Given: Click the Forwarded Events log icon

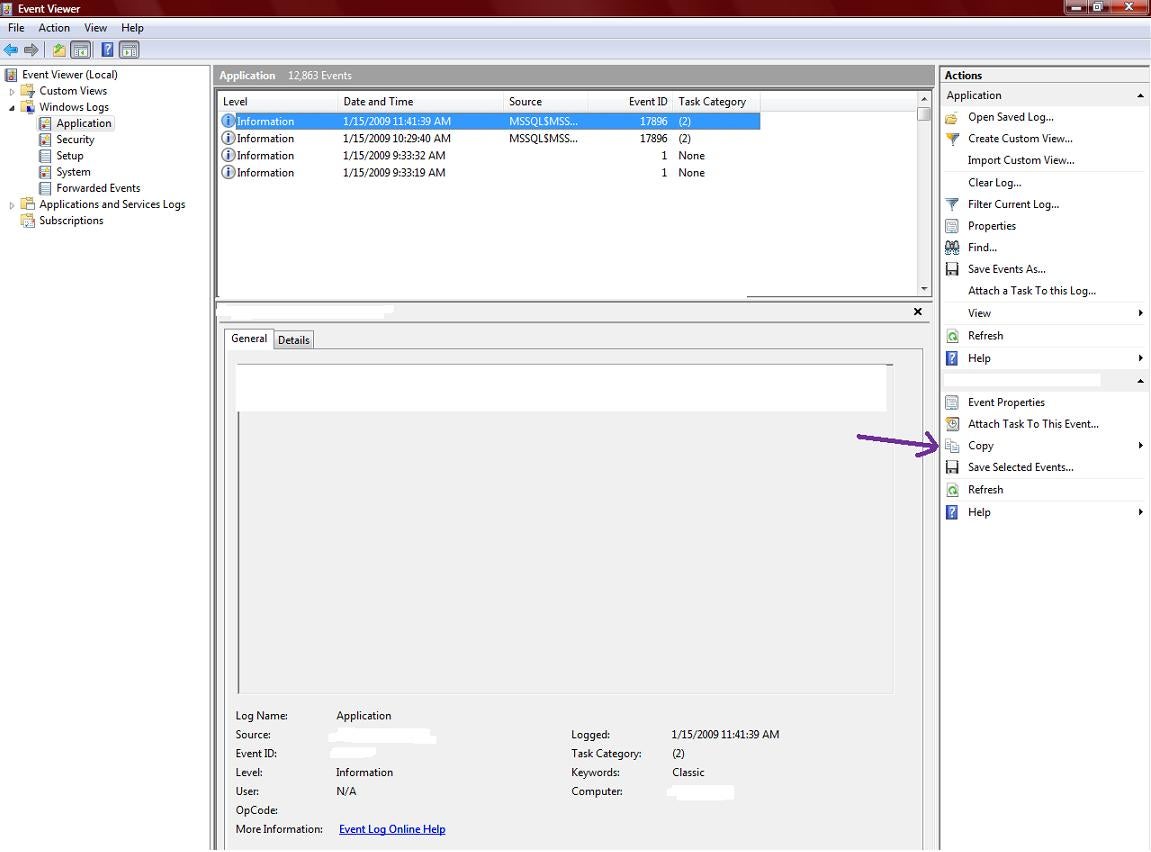Looking at the screenshot, I should (x=45, y=188).
